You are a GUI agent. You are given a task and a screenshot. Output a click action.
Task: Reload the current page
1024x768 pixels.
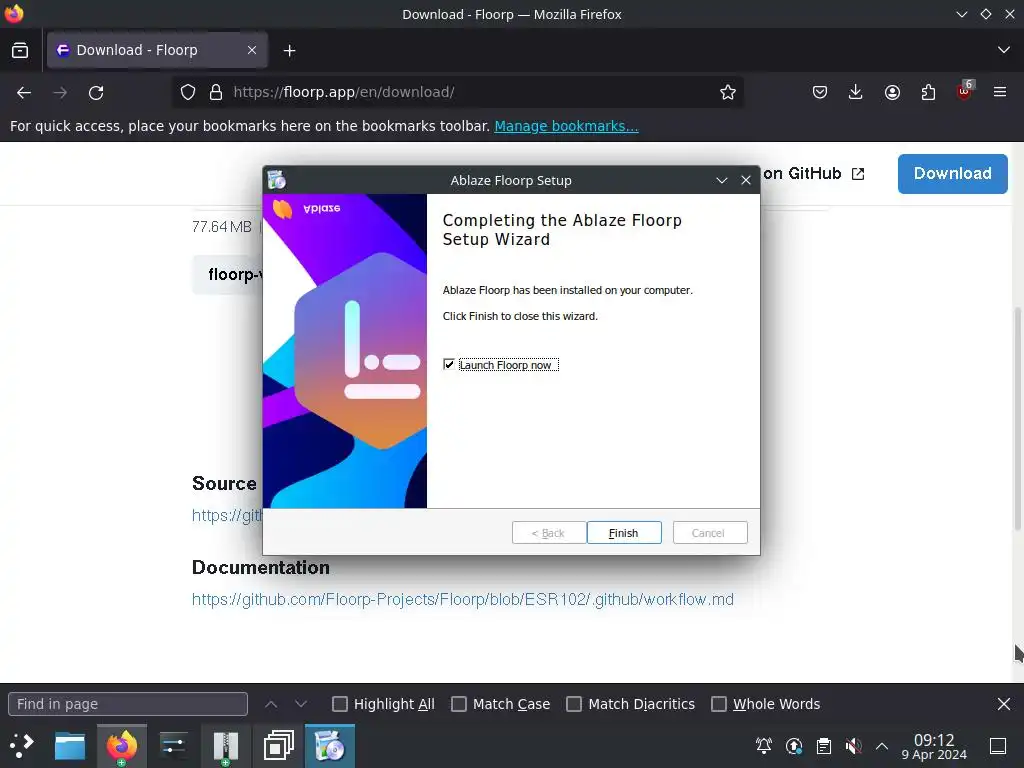point(96,93)
